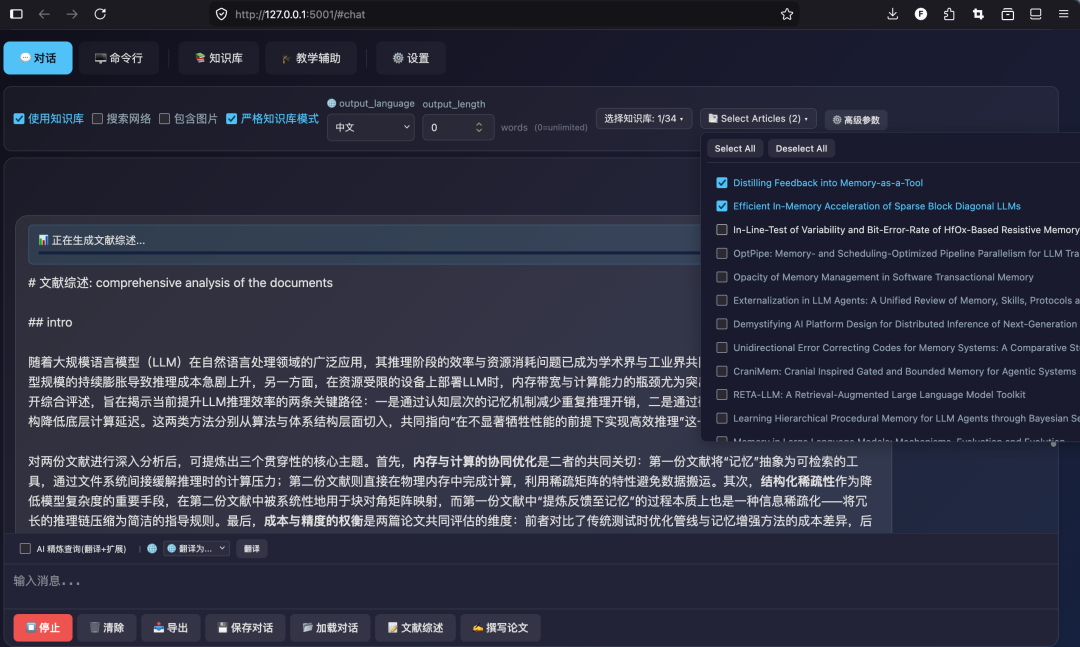
Task: Check Demystifying AI Platform Design article
Action: pyautogui.click(x=722, y=324)
